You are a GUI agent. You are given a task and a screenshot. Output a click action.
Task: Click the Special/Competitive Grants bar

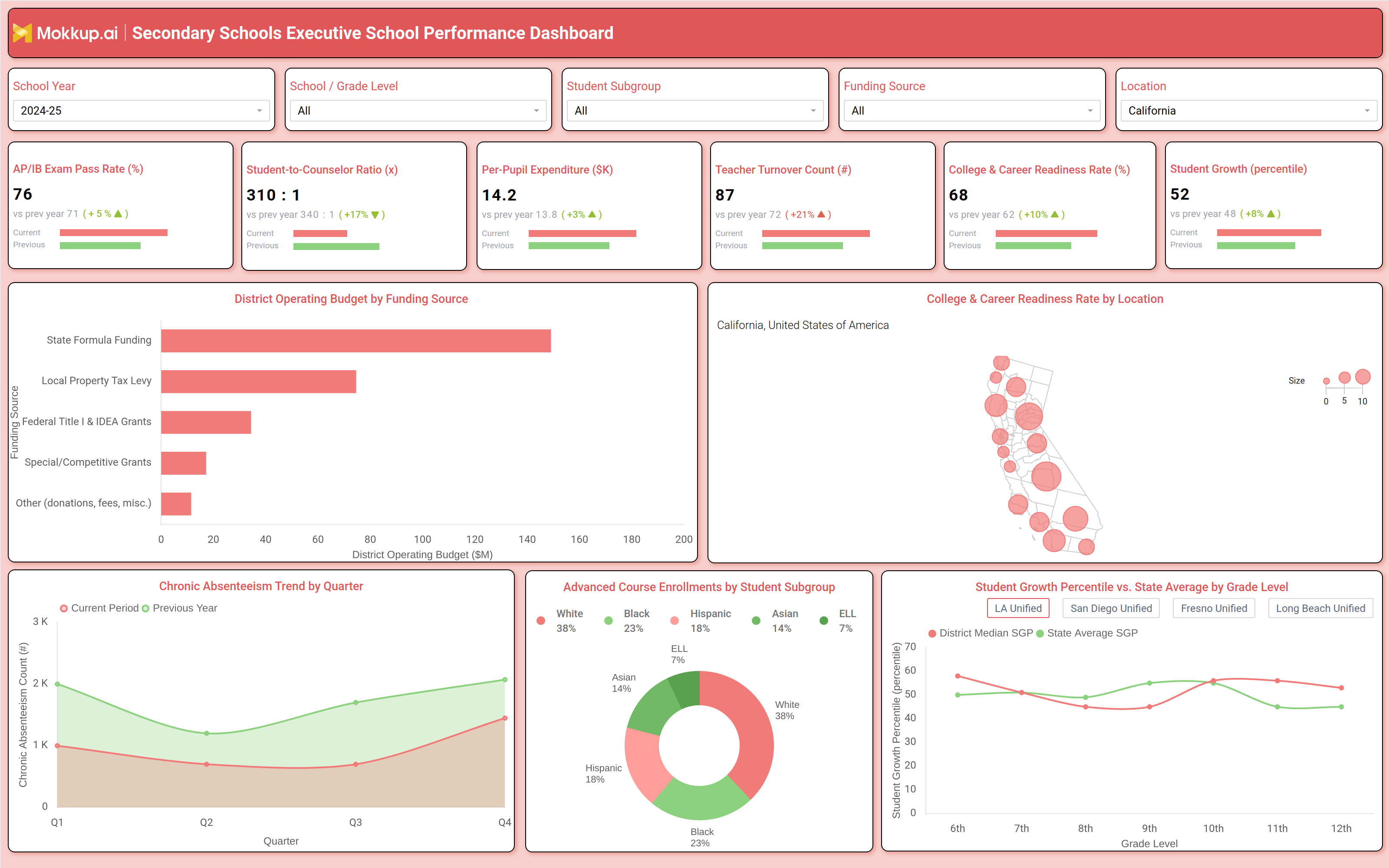184,463
